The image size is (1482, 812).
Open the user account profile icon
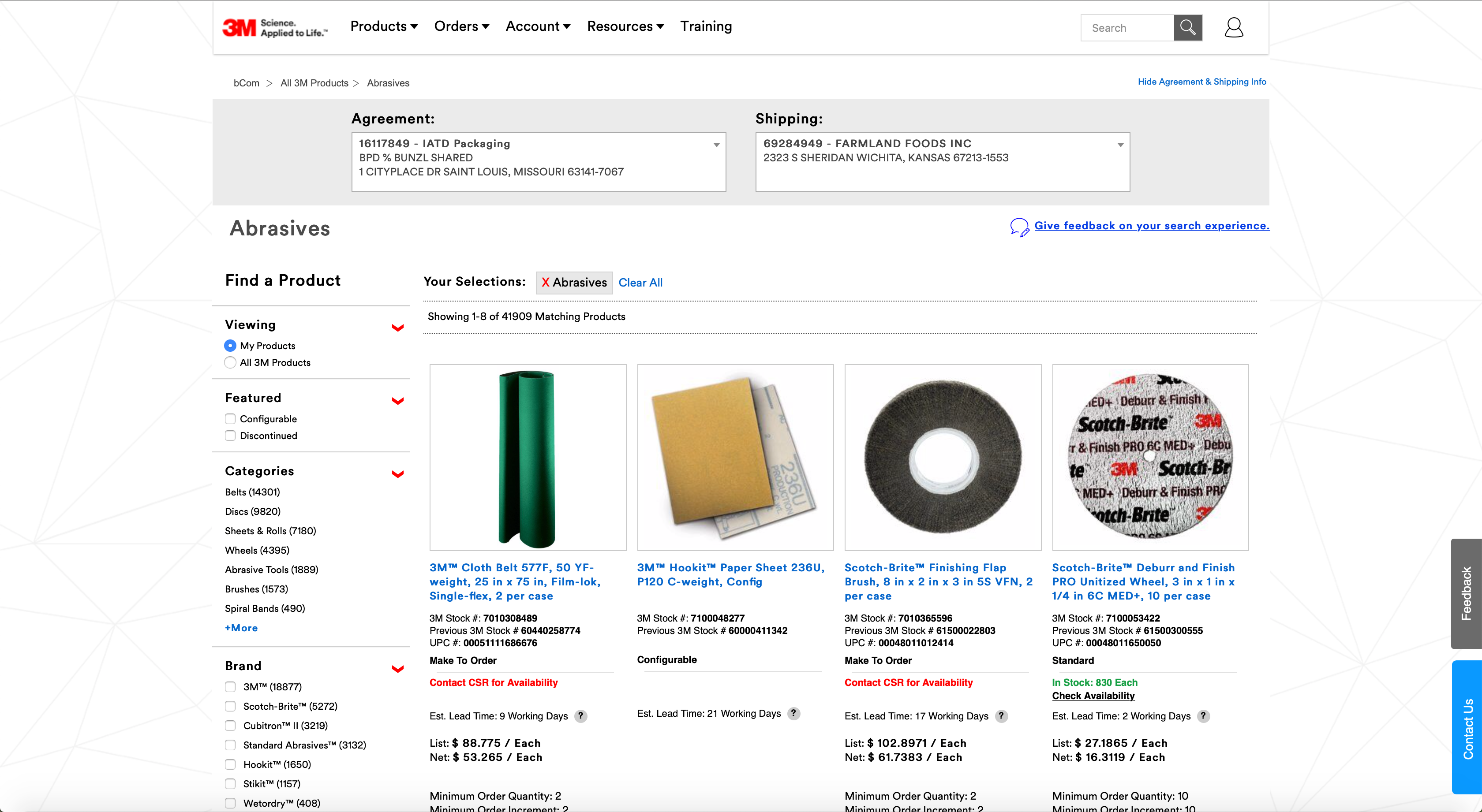(x=1234, y=28)
